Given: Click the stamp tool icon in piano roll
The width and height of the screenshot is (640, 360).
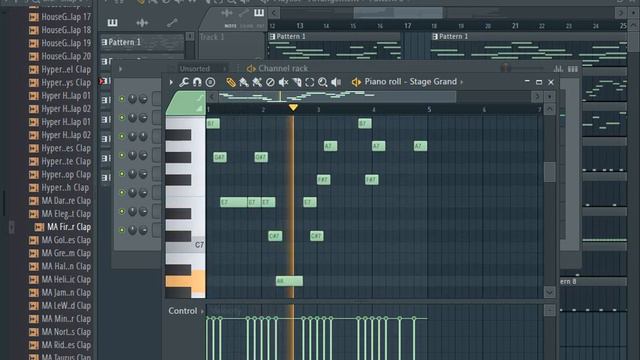Looking at the screenshot, I should click(x=210, y=82).
